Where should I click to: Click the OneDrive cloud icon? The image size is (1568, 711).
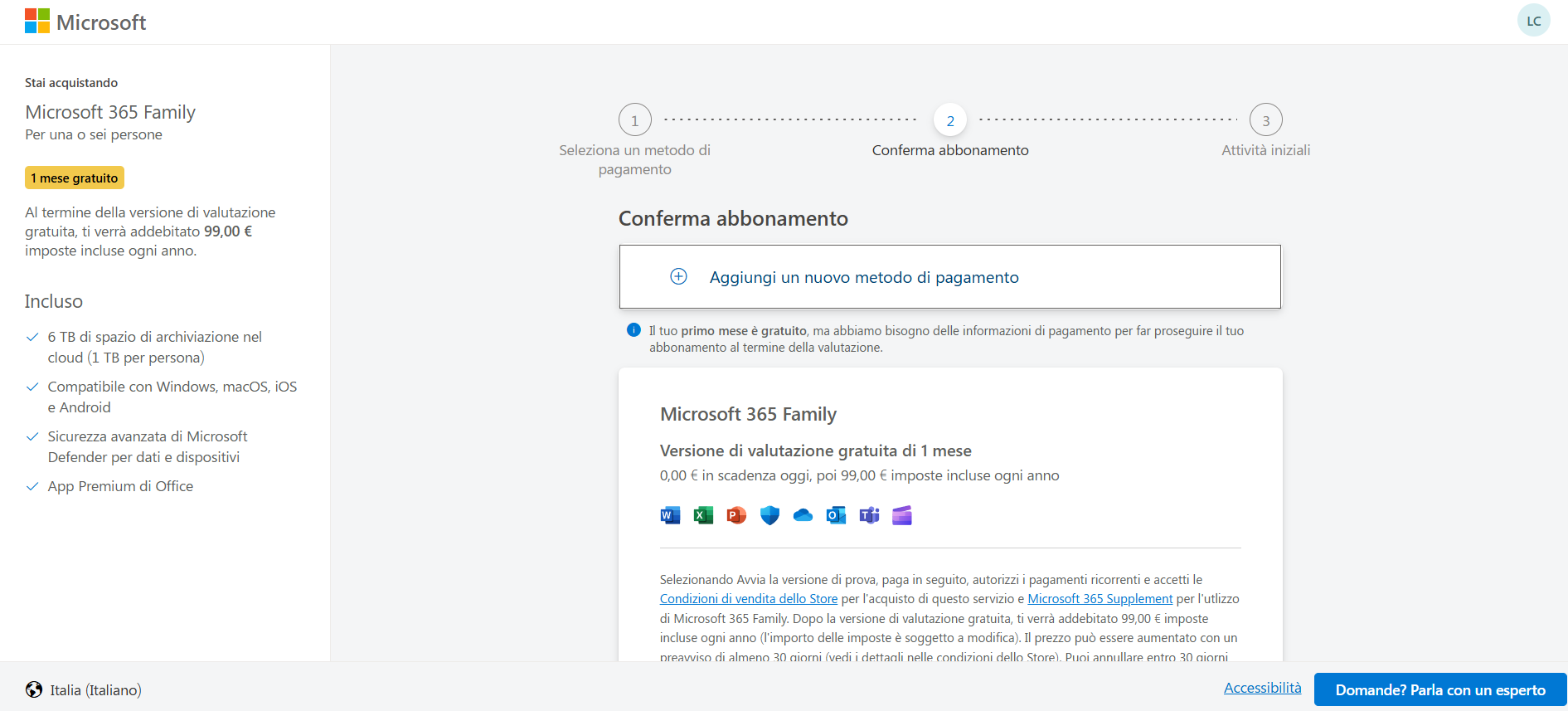tap(803, 515)
